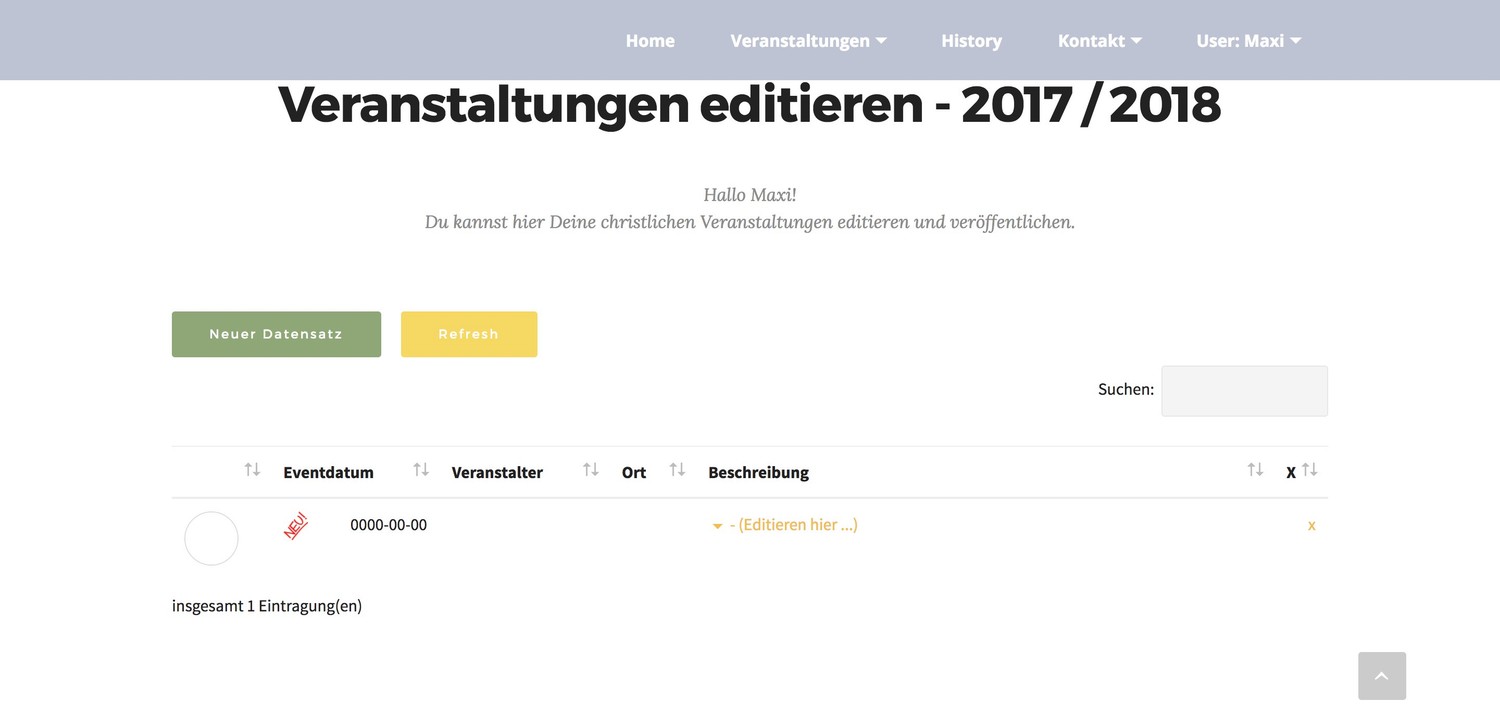Image resolution: width=1500 pixels, height=726 pixels.
Task: Expand the Kontakt dropdown menu
Action: [1099, 41]
